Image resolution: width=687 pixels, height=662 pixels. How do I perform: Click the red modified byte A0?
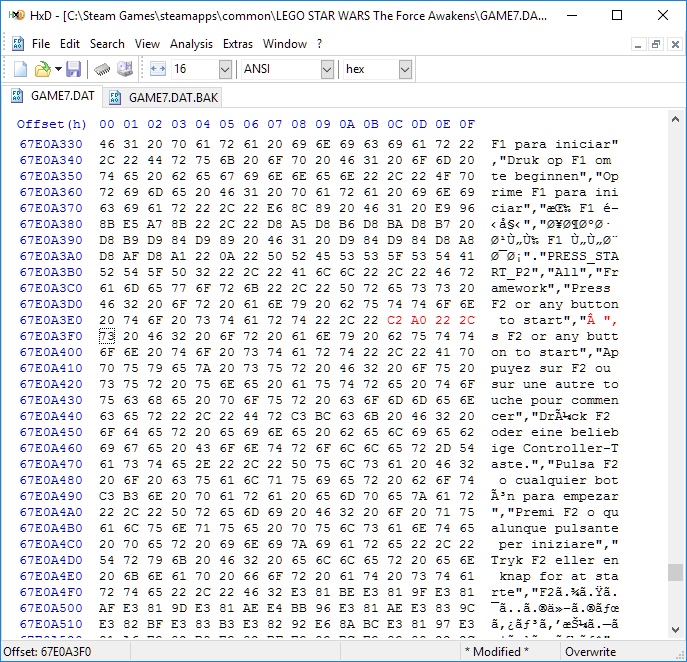pyautogui.click(x=418, y=320)
